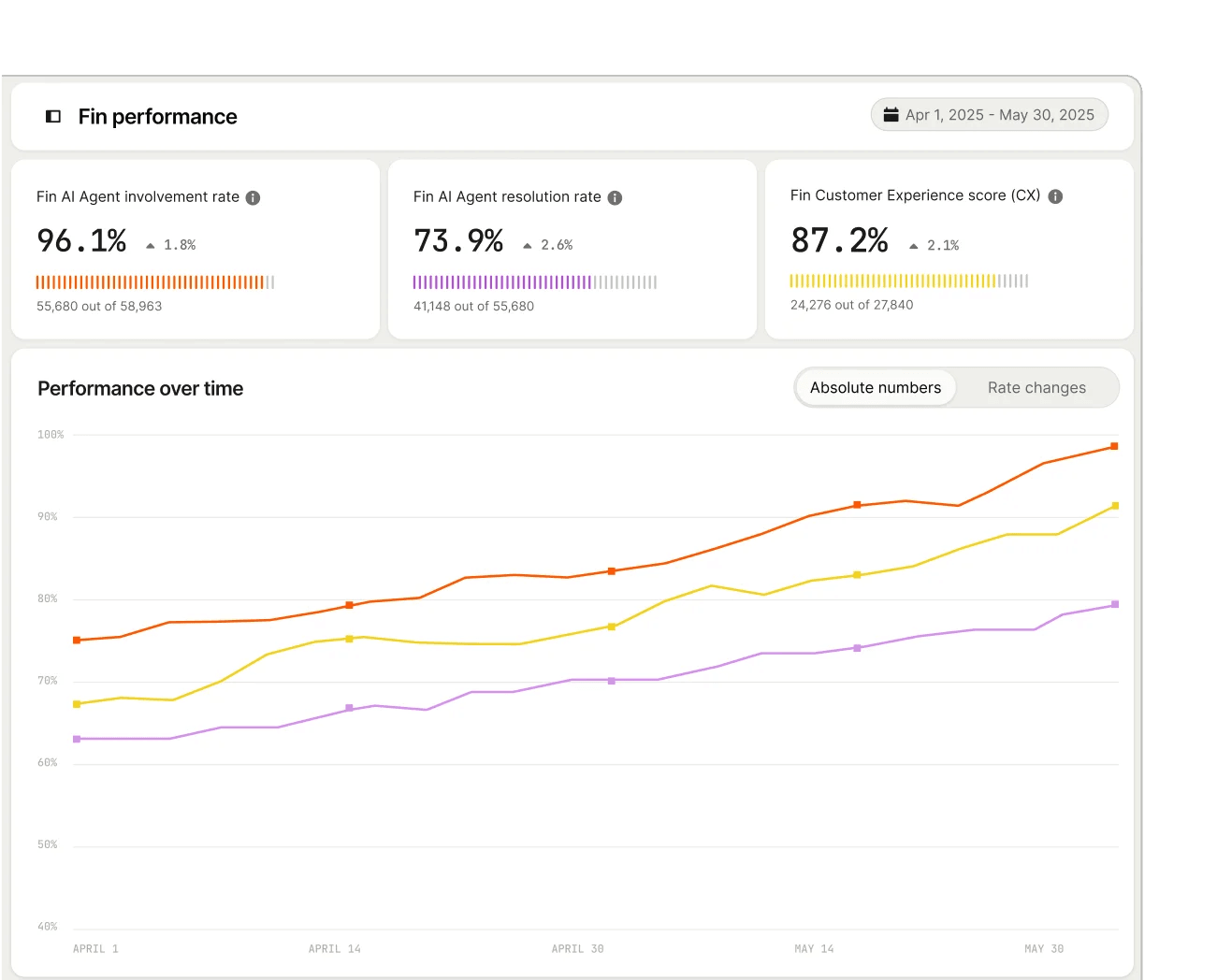
Task: Open info tooltip for Fin AI Agent involvement rate
Action: (x=253, y=197)
